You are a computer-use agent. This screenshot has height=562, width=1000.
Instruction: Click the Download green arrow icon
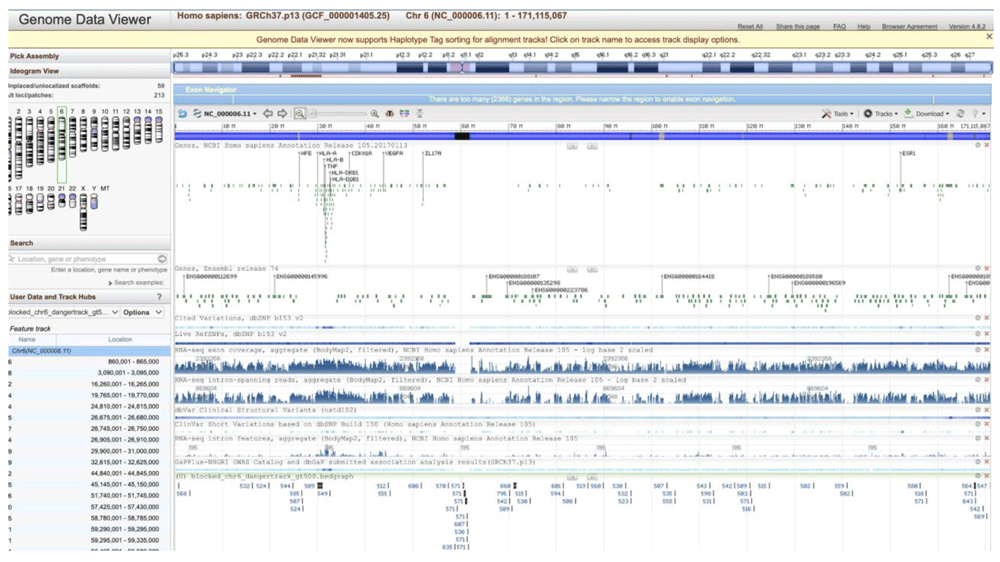pyautogui.click(x=908, y=114)
